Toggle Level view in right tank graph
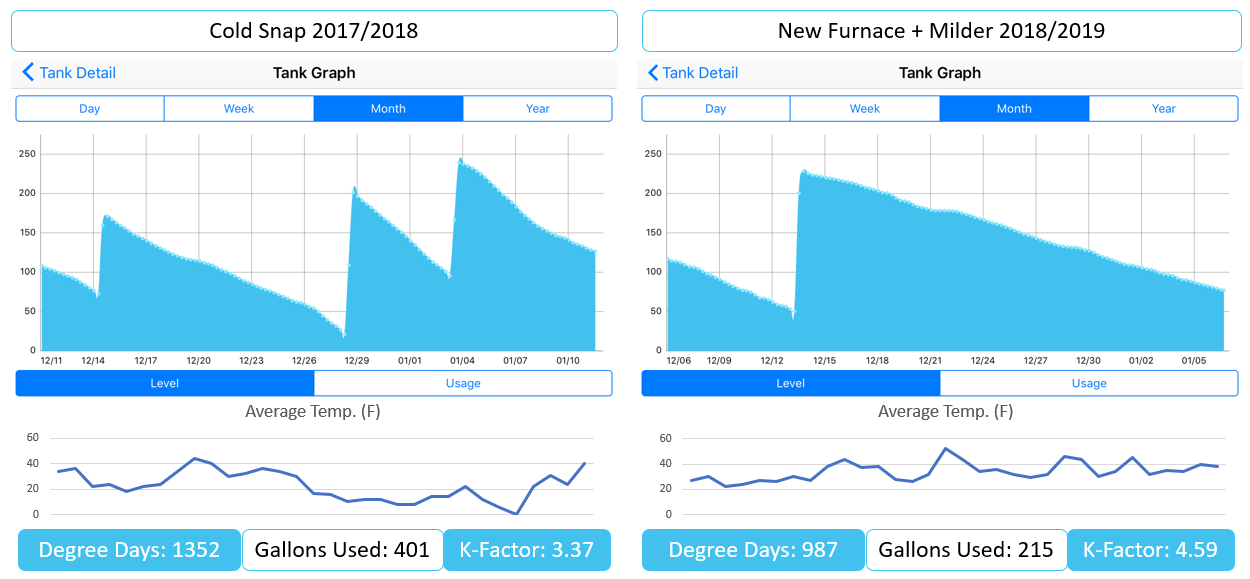This screenshot has height=579, width=1250. (x=791, y=383)
